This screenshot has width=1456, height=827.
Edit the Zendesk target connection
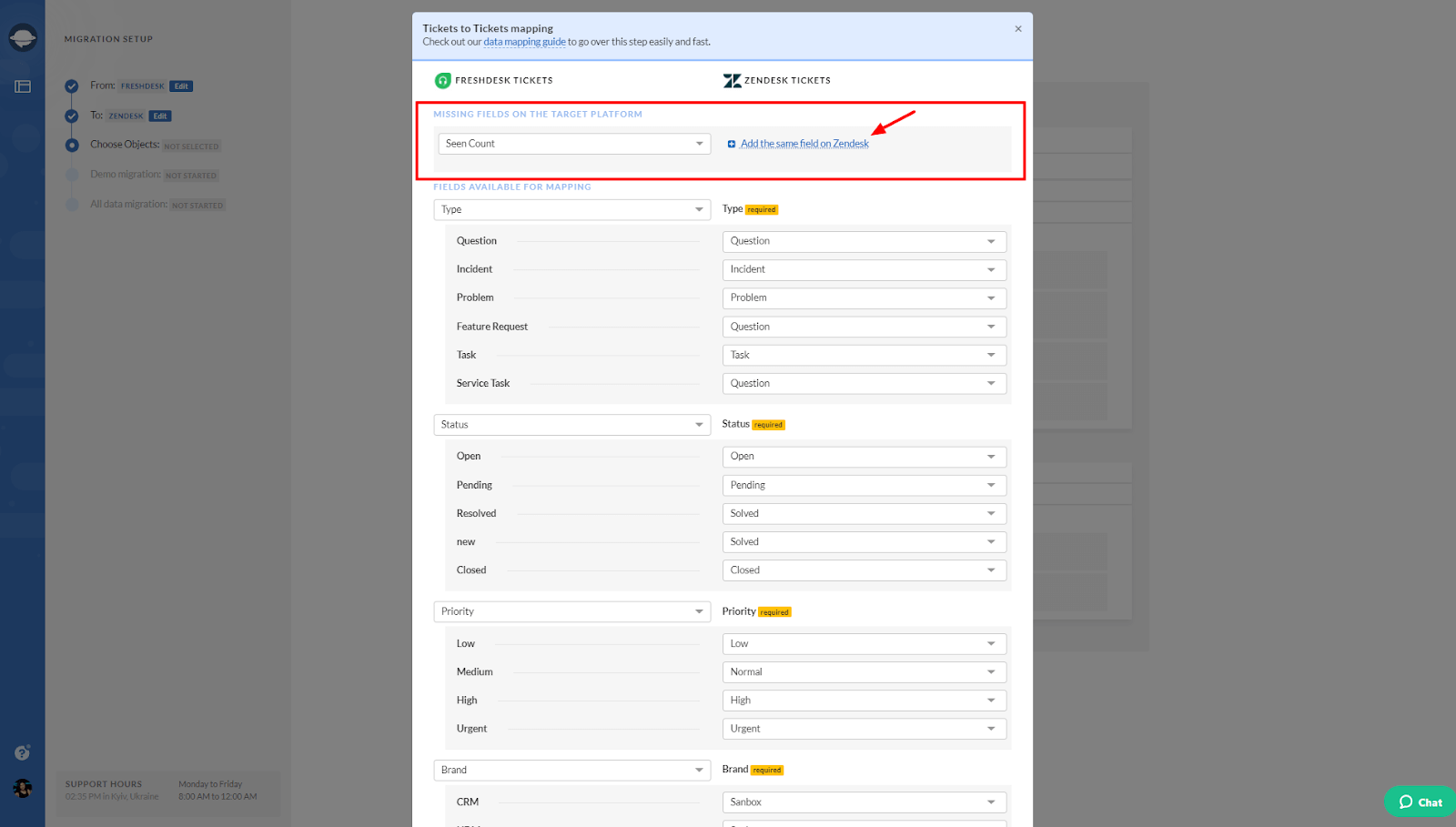[x=160, y=116]
